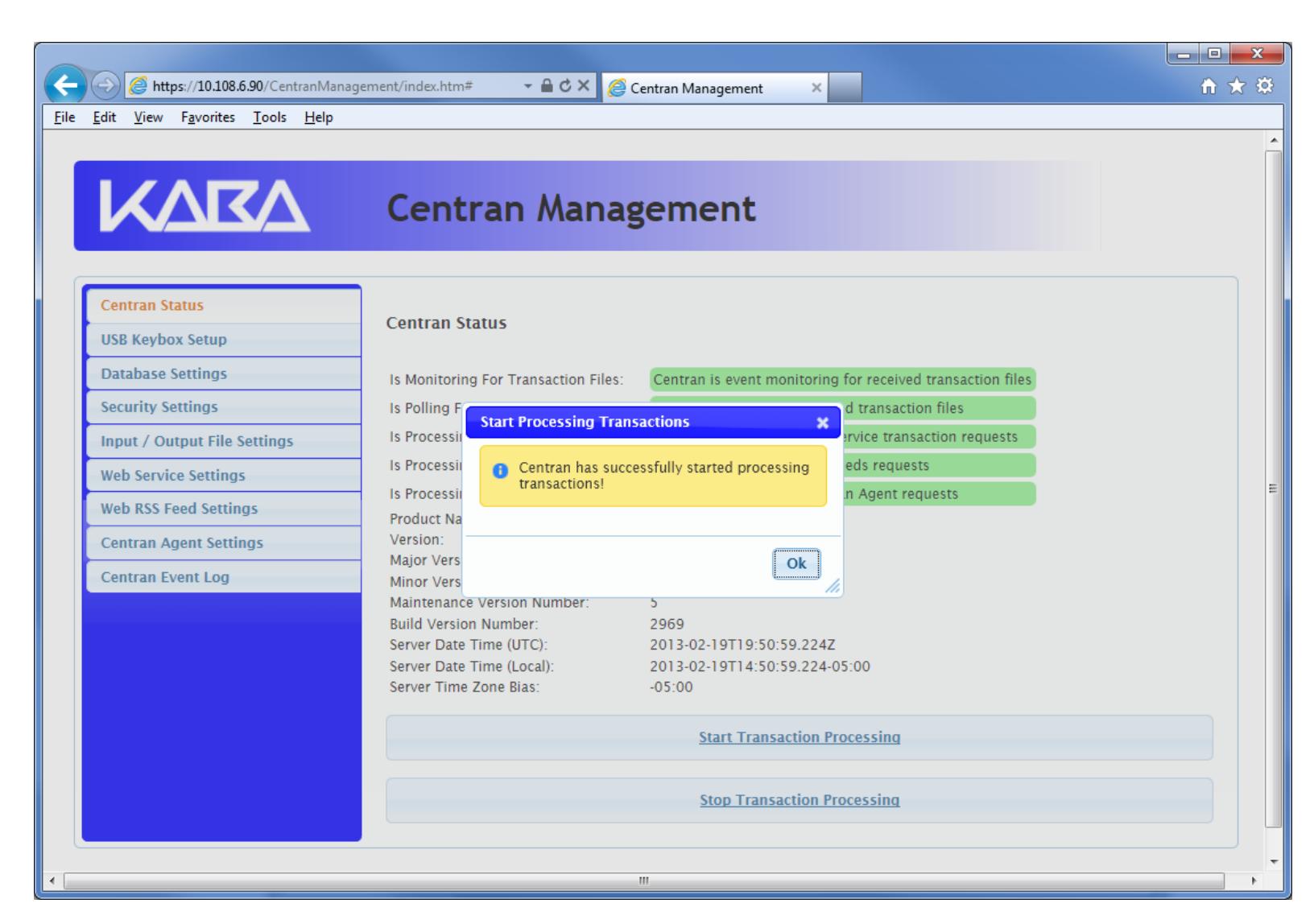
Task: Go to Database Settings
Action: [223, 373]
